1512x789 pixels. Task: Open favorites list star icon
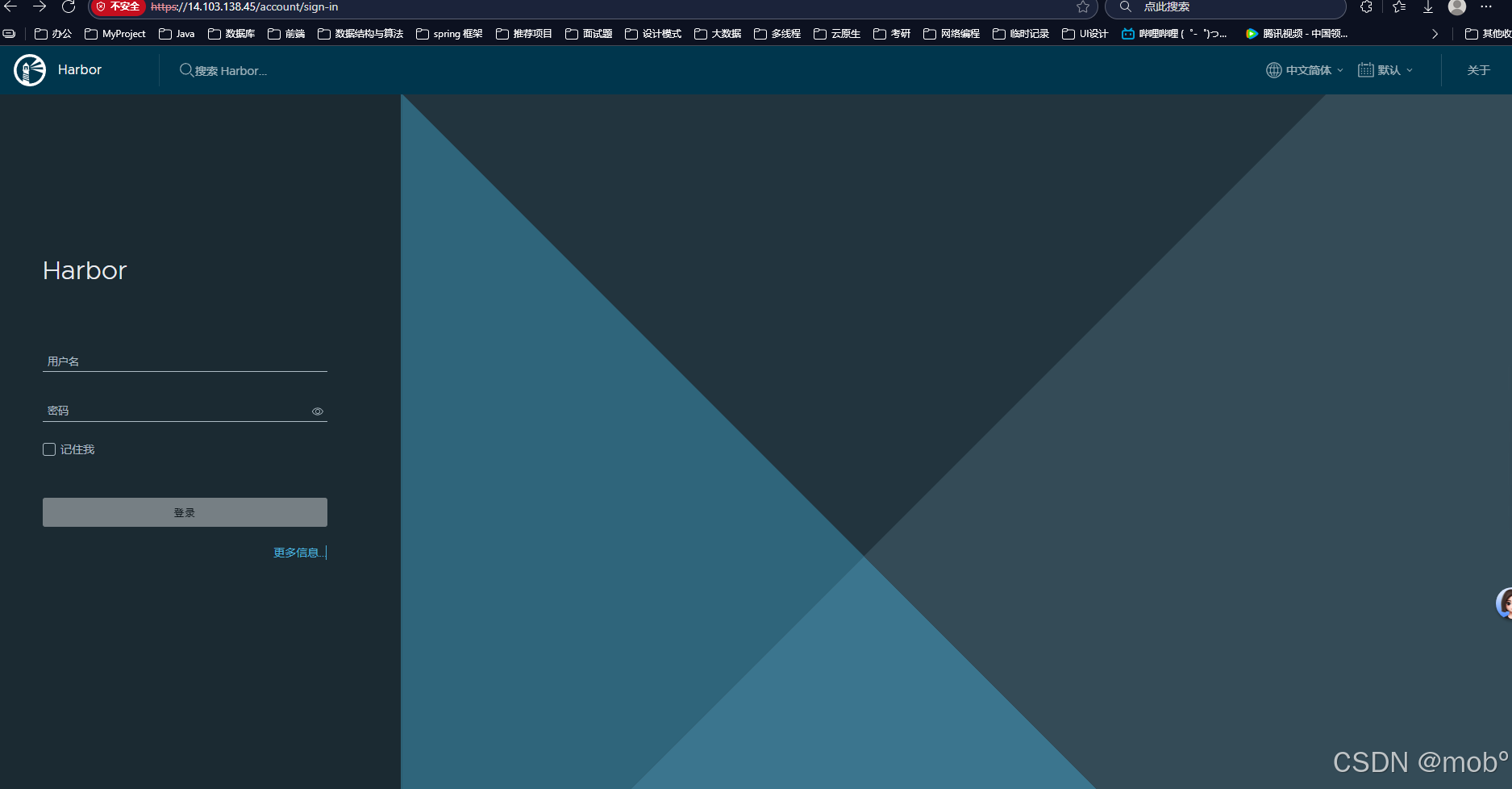tap(1399, 6)
